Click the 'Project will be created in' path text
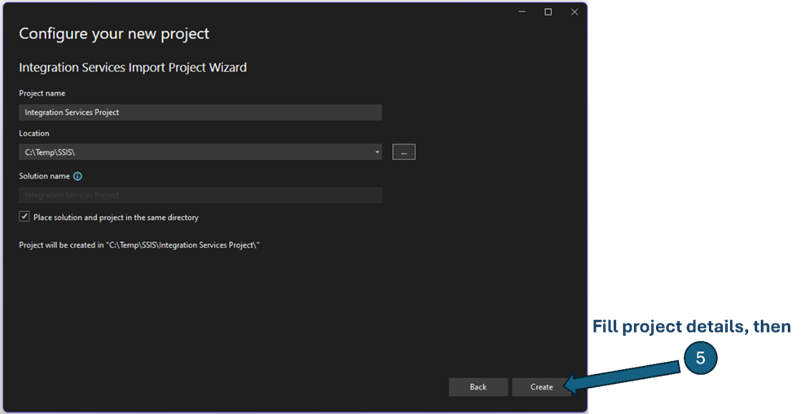Screen dimensions: 810x414 coord(139,245)
